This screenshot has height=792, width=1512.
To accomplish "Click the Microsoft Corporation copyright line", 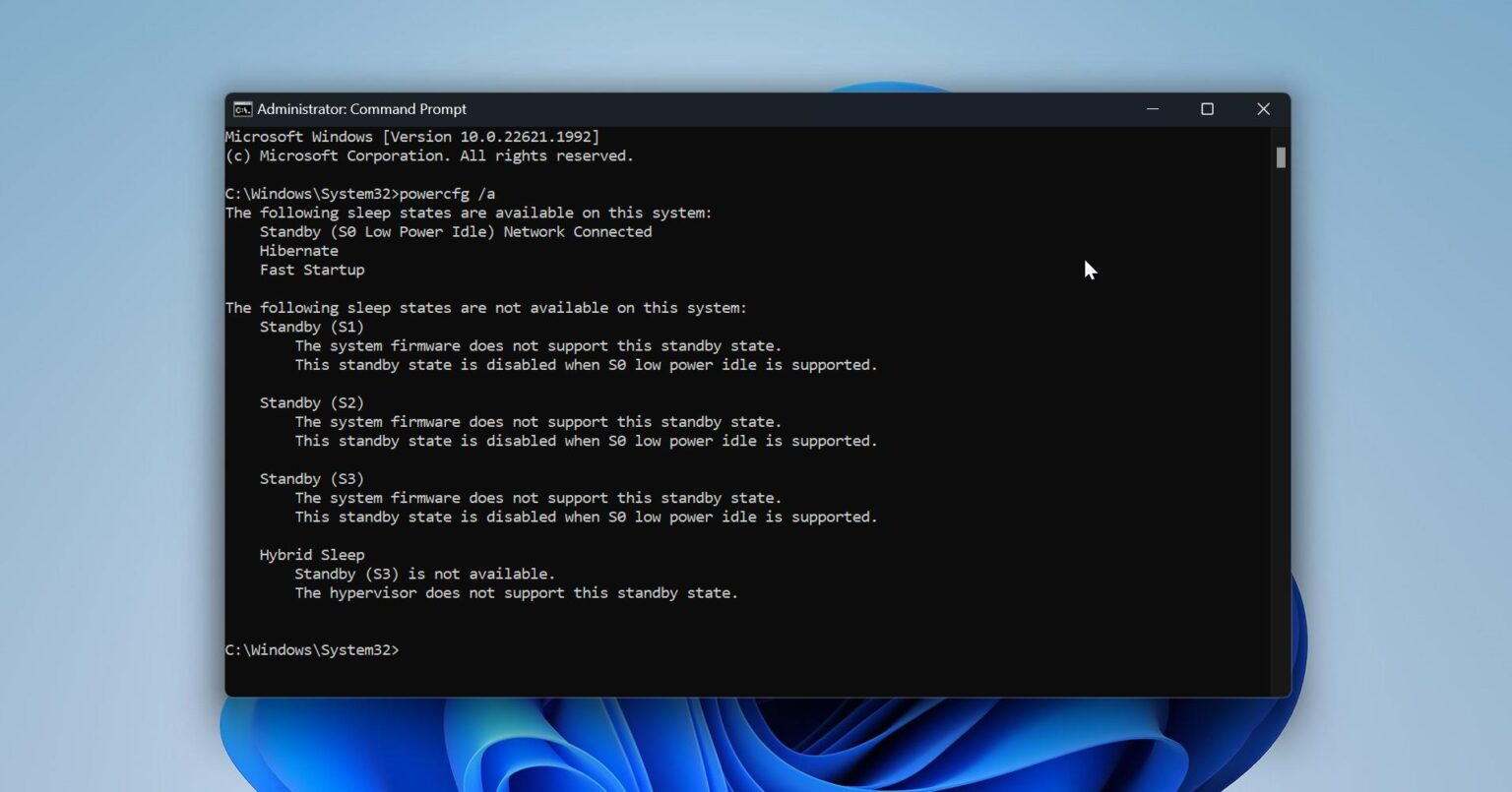I will click(428, 155).
